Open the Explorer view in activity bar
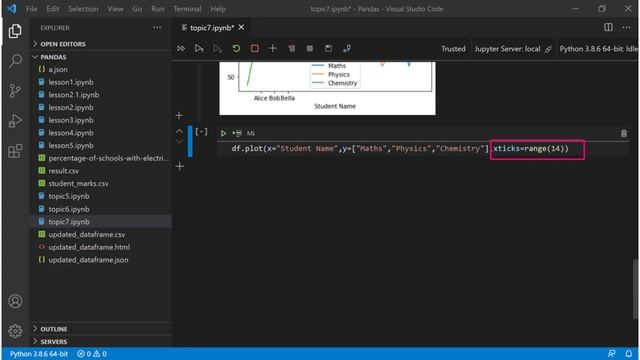Image resolution: width=640 pixels, height=360 pixels. pos(15,31)
